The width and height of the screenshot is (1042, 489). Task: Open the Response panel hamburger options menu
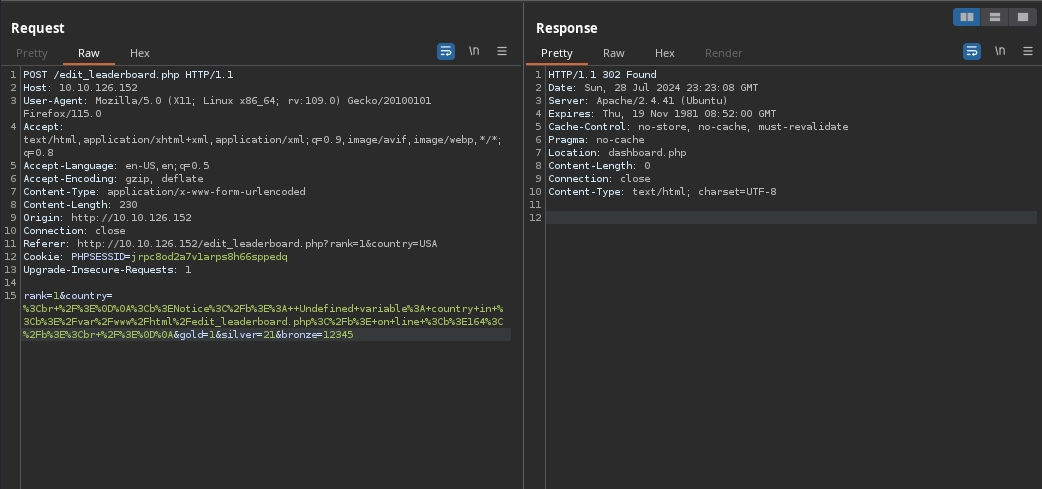click(x=1027, y=51)
